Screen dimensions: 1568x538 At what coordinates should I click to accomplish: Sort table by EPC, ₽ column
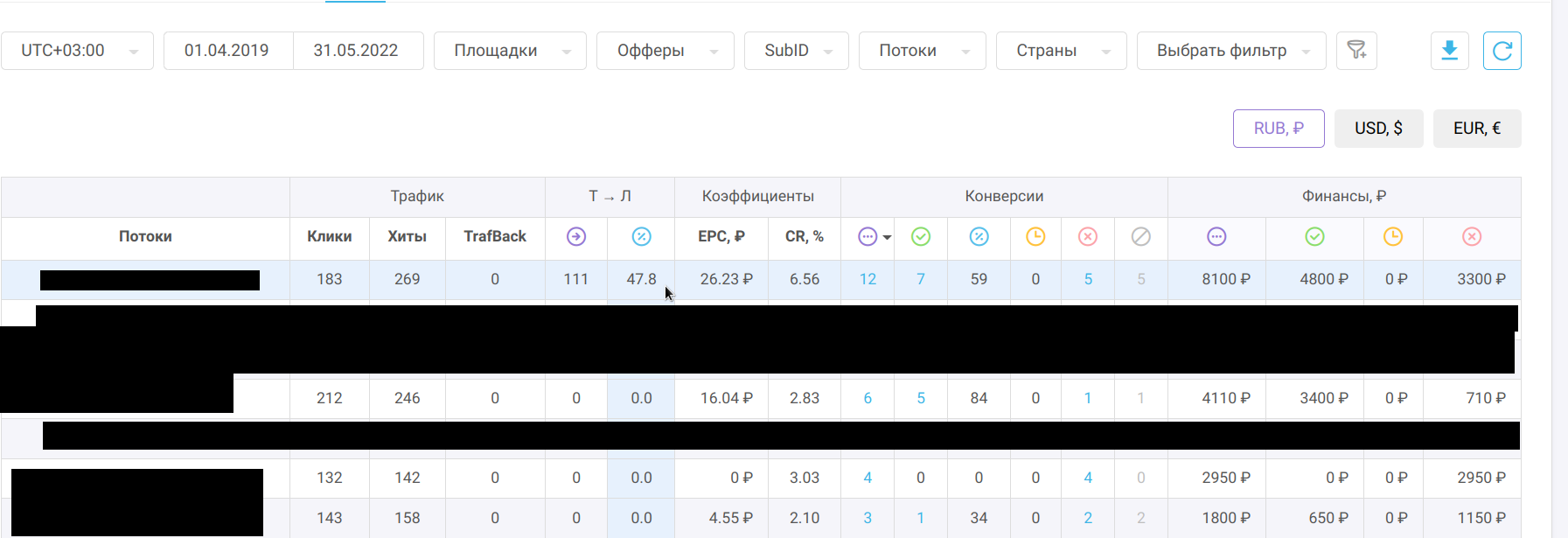(x=721, y=237)
